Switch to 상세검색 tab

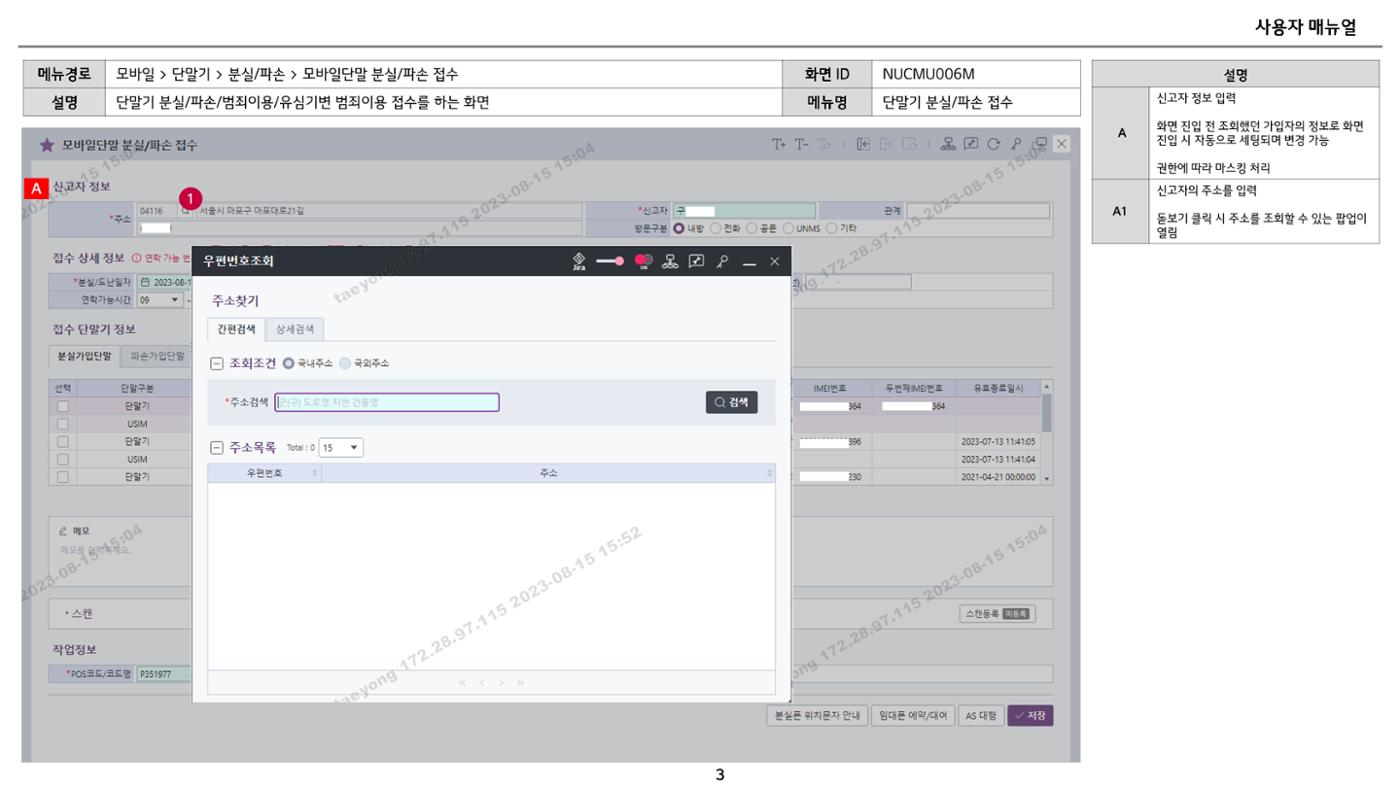[294, 329]
